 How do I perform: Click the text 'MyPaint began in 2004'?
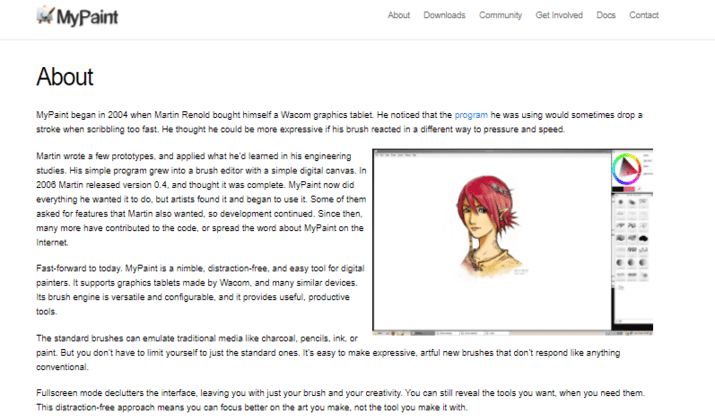click(x=82, y=115)
